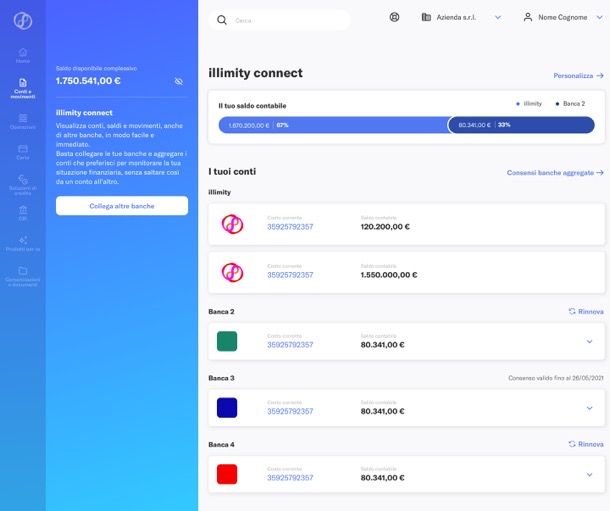This screenshot has width=610, height=511.
Task: Click illimity logo of 1.550.000,00 € account
Action: point(232,272)
